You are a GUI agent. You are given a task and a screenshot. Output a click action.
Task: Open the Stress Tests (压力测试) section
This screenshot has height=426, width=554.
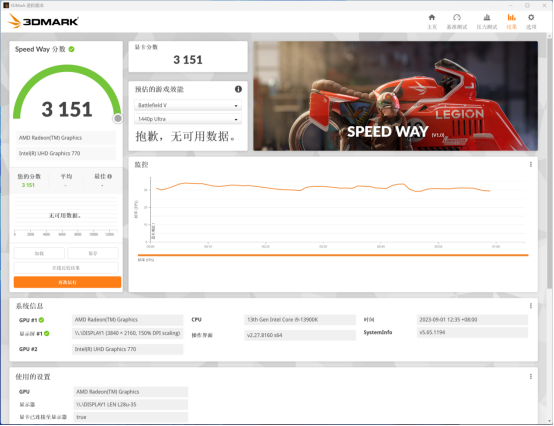[487, 22]
